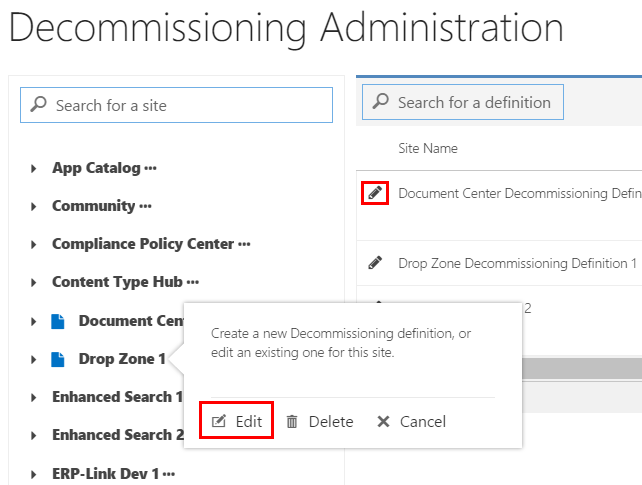
Task: Open ellipsis menu for ERP-Link Dev 1
Action: (x=169, y=473)
